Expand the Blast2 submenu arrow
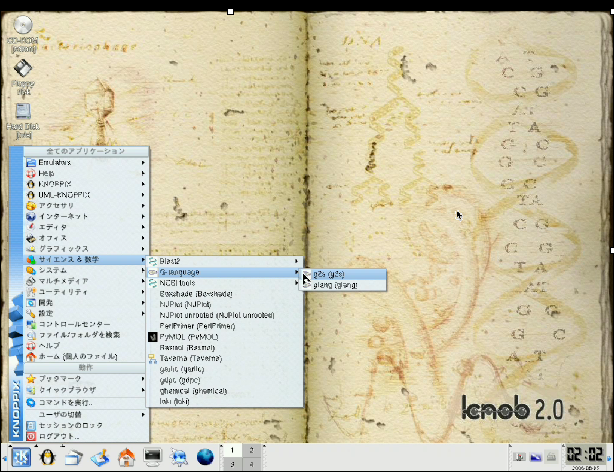Image resolution: width=614 pixels, height=472 pixels. click(296, 261)
